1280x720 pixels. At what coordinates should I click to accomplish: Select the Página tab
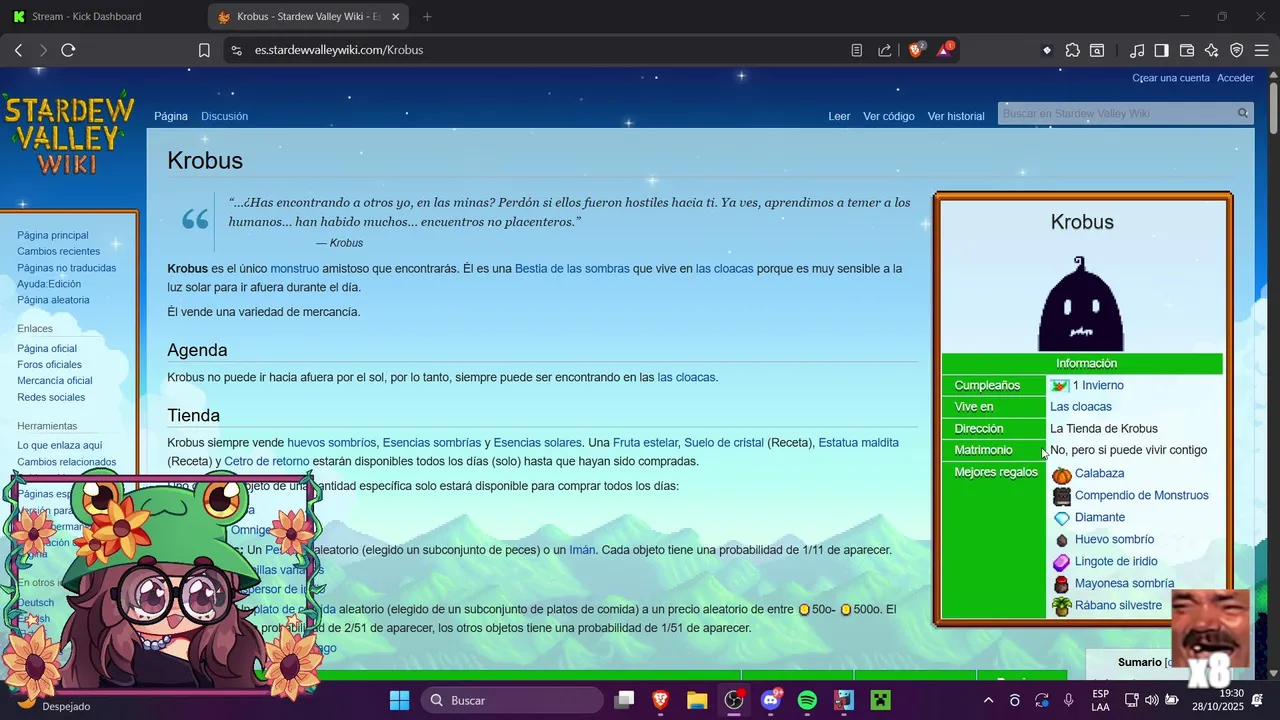point(171,116)
